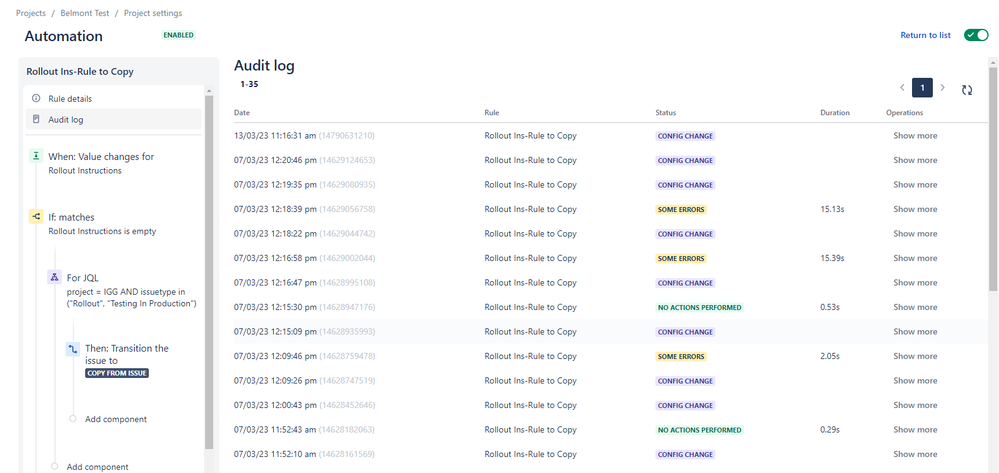Add component inside JQL branch
Screen dimensions: 999x473
(x=115, y=419)
